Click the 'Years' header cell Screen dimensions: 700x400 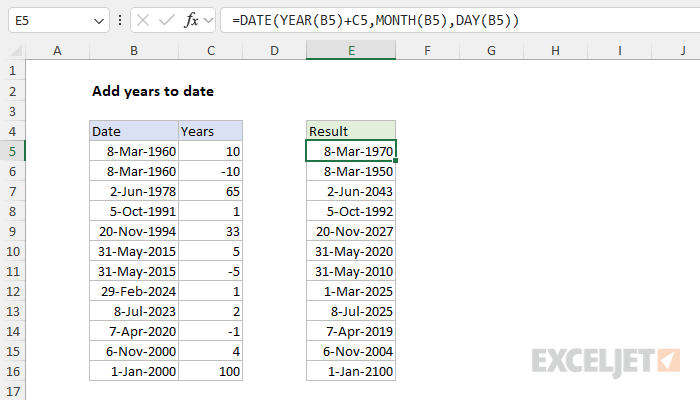[211, 131]
